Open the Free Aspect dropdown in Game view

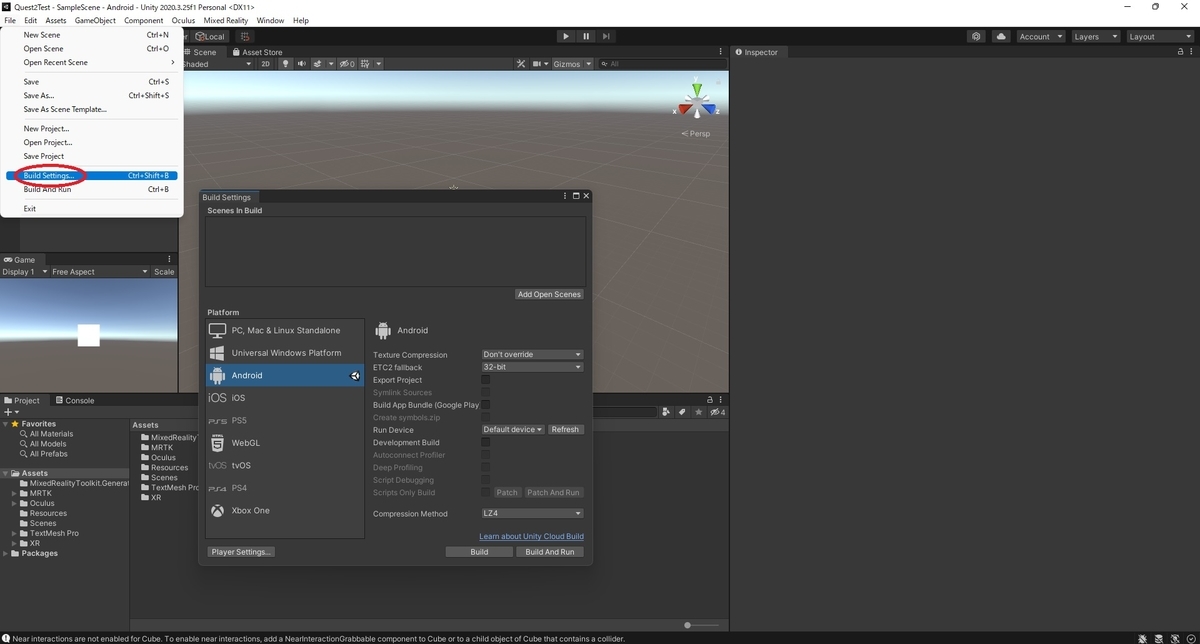click(x=98, y=272)
